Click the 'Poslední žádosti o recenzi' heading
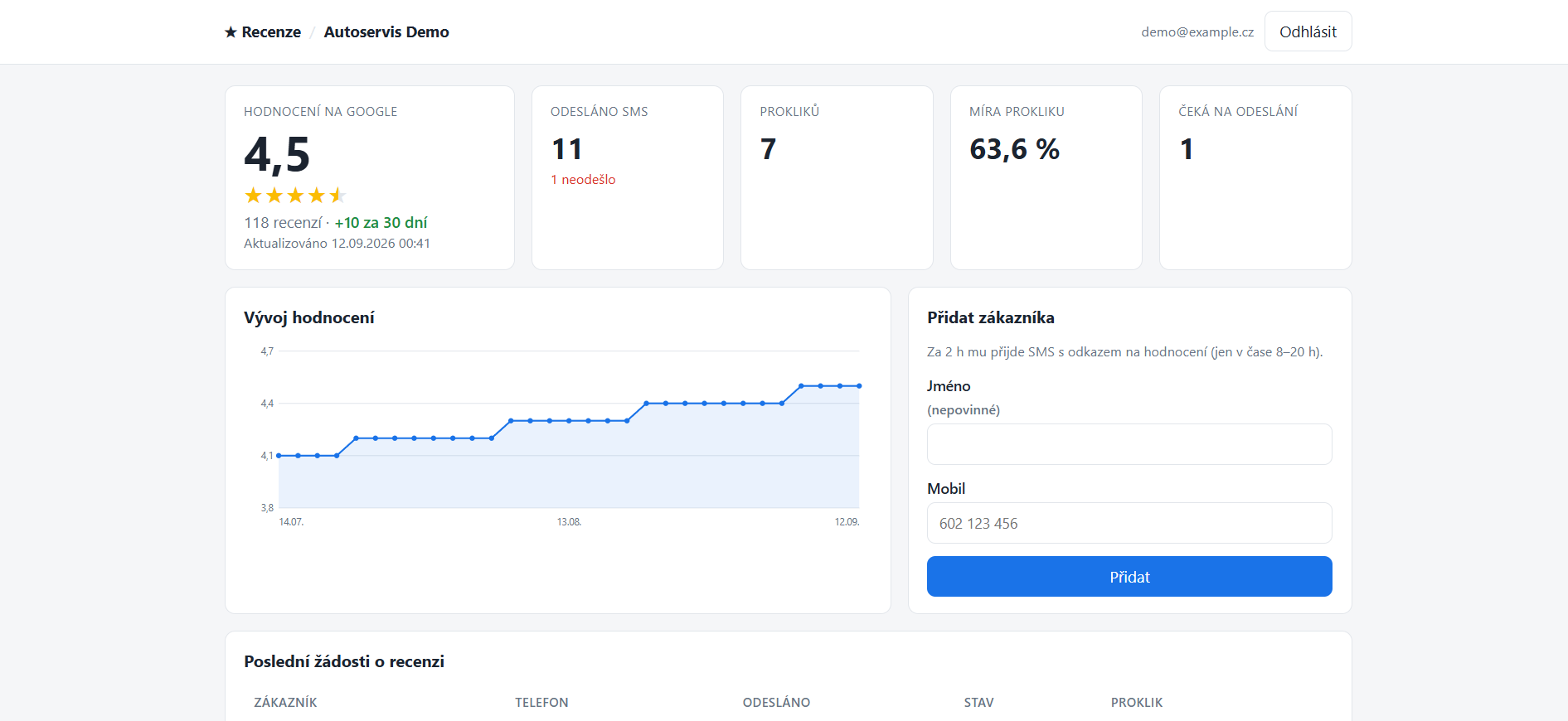This screenshot has height=721, width=1568. pos(344,662)
